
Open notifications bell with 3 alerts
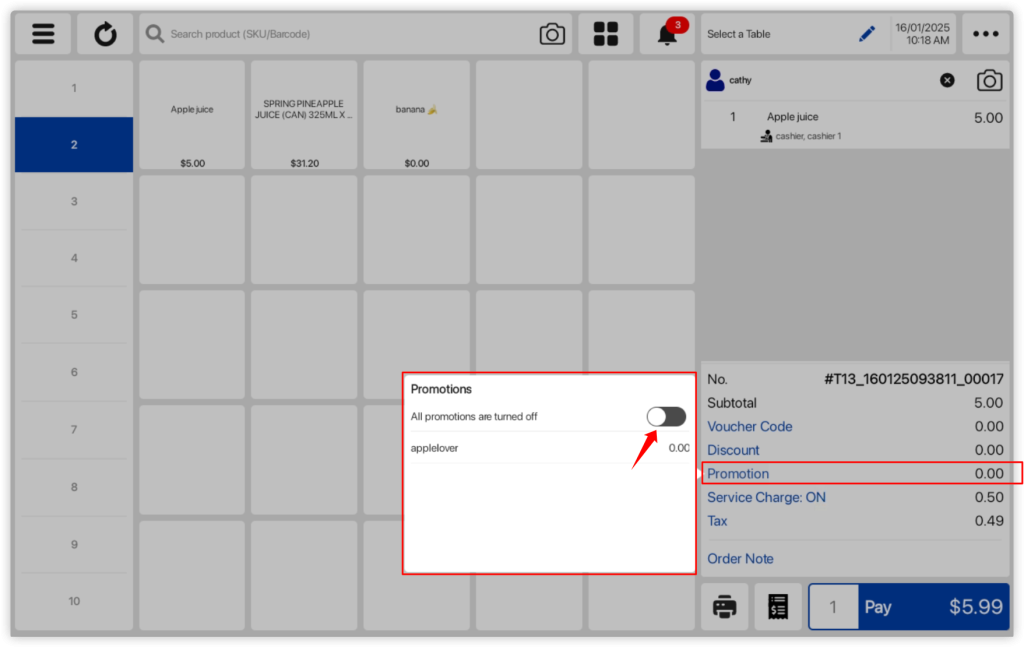tap(667, 34)
